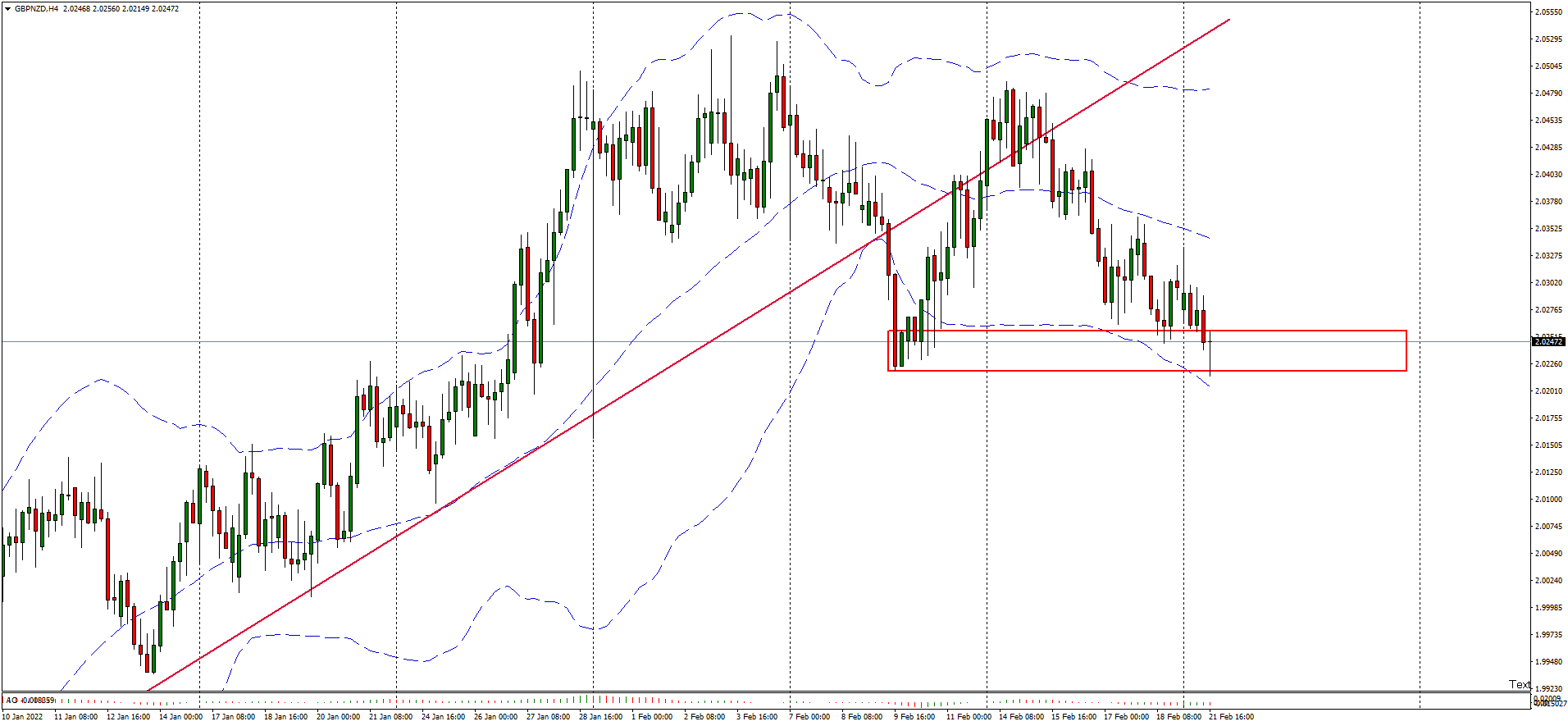Screen dimensions: 1568x726
Task: Click the '7 Feb 00:00' time label
Action: [809, 717]
